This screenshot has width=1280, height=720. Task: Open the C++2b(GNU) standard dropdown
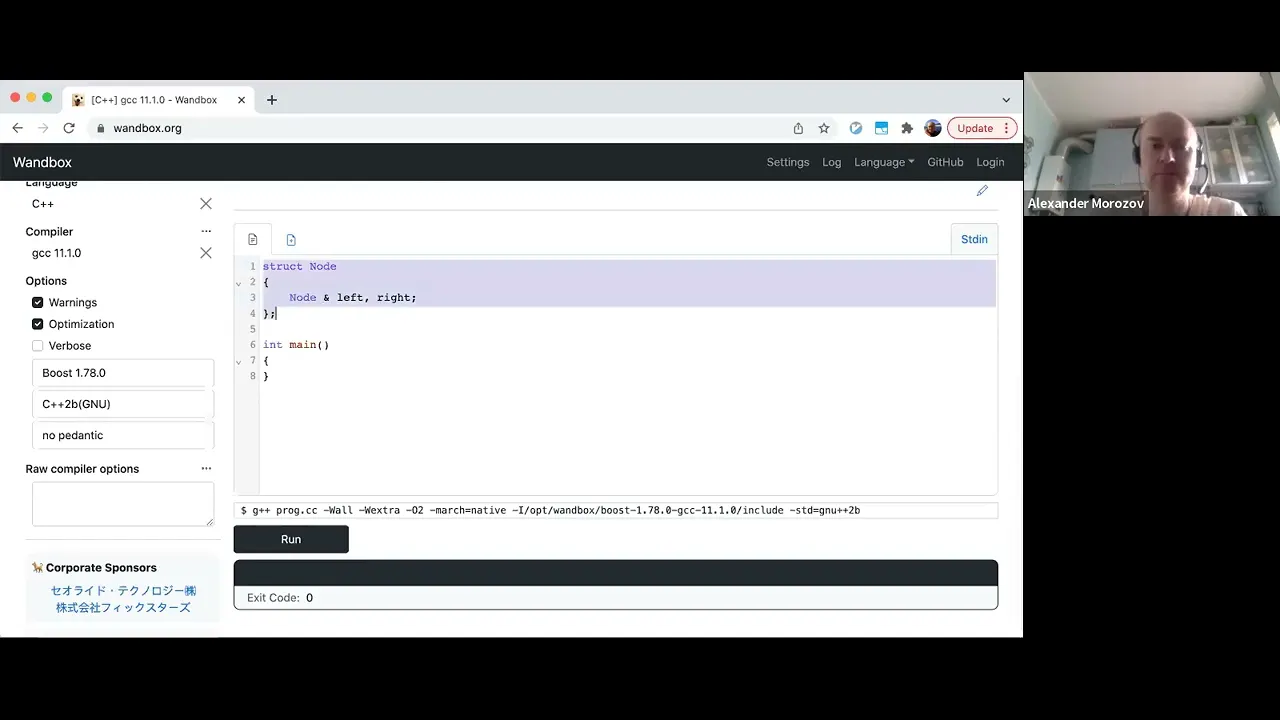pos(123,404)
